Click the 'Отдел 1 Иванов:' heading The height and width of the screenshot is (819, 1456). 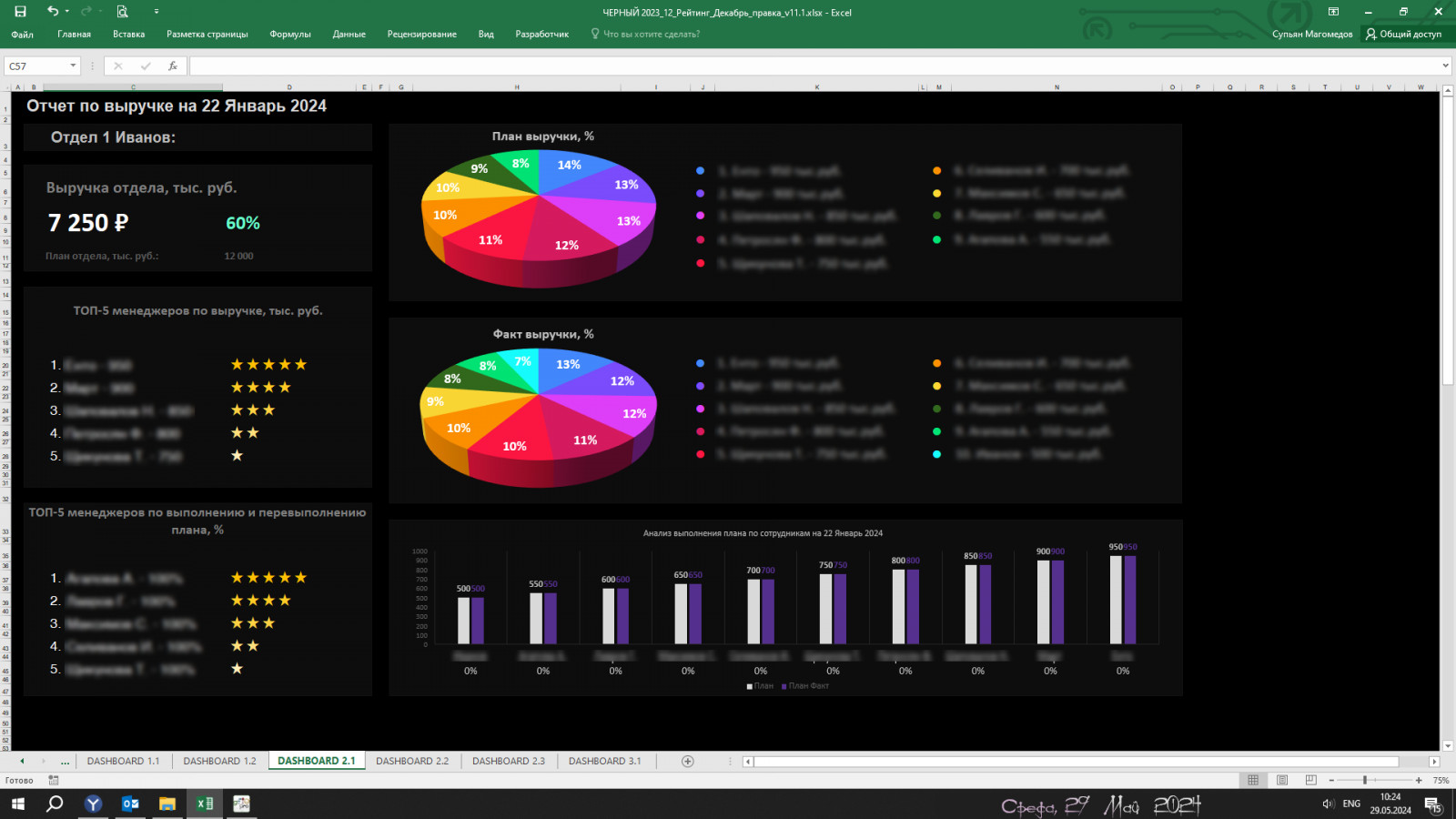click(113, 137)
